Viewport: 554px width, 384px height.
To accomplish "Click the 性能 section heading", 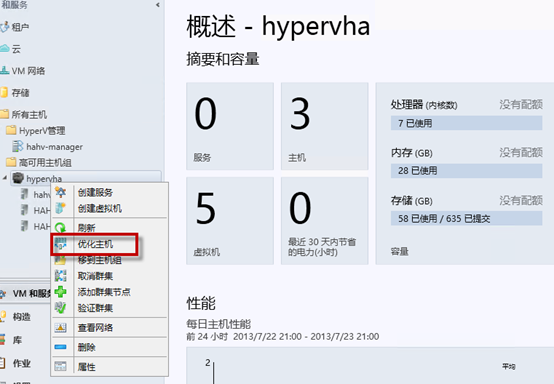I will click(201, 303).
